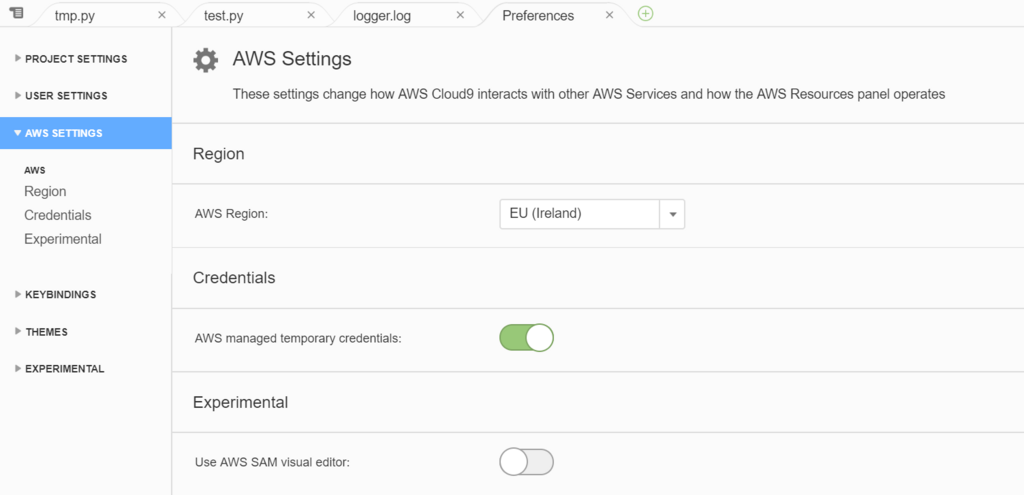Click the Credentials section heading

pyautogui.click(x=234, y=278)
